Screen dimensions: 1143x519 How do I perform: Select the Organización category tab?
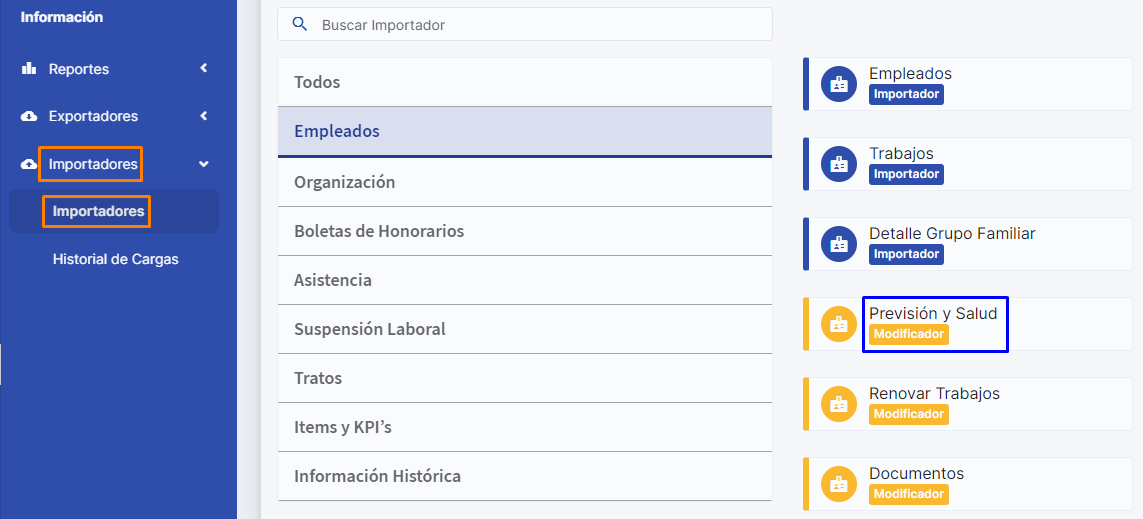524,182
